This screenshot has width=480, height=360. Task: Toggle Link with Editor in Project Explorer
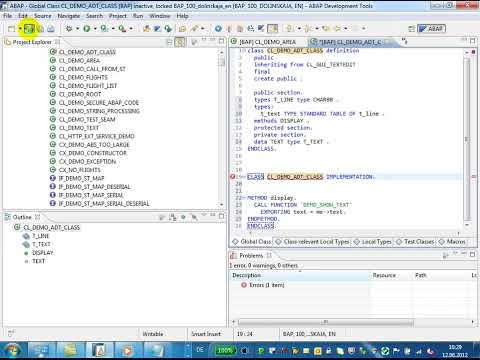tap(180, 42)
